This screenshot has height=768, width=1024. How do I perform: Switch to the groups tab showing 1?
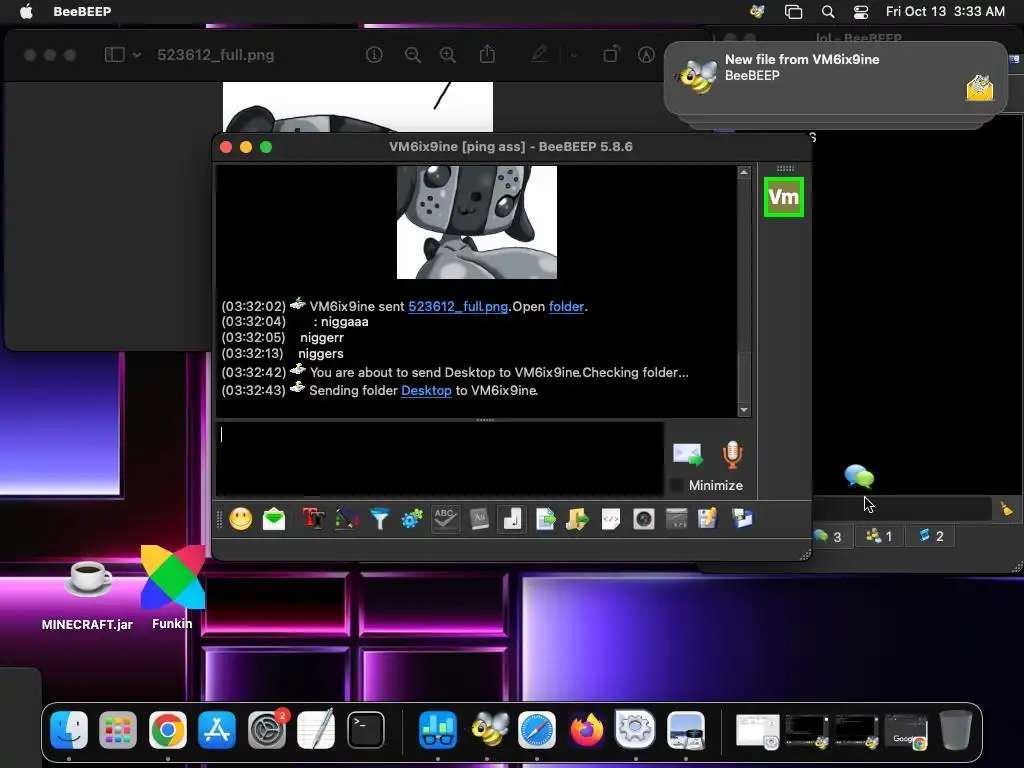coord(879,536)
